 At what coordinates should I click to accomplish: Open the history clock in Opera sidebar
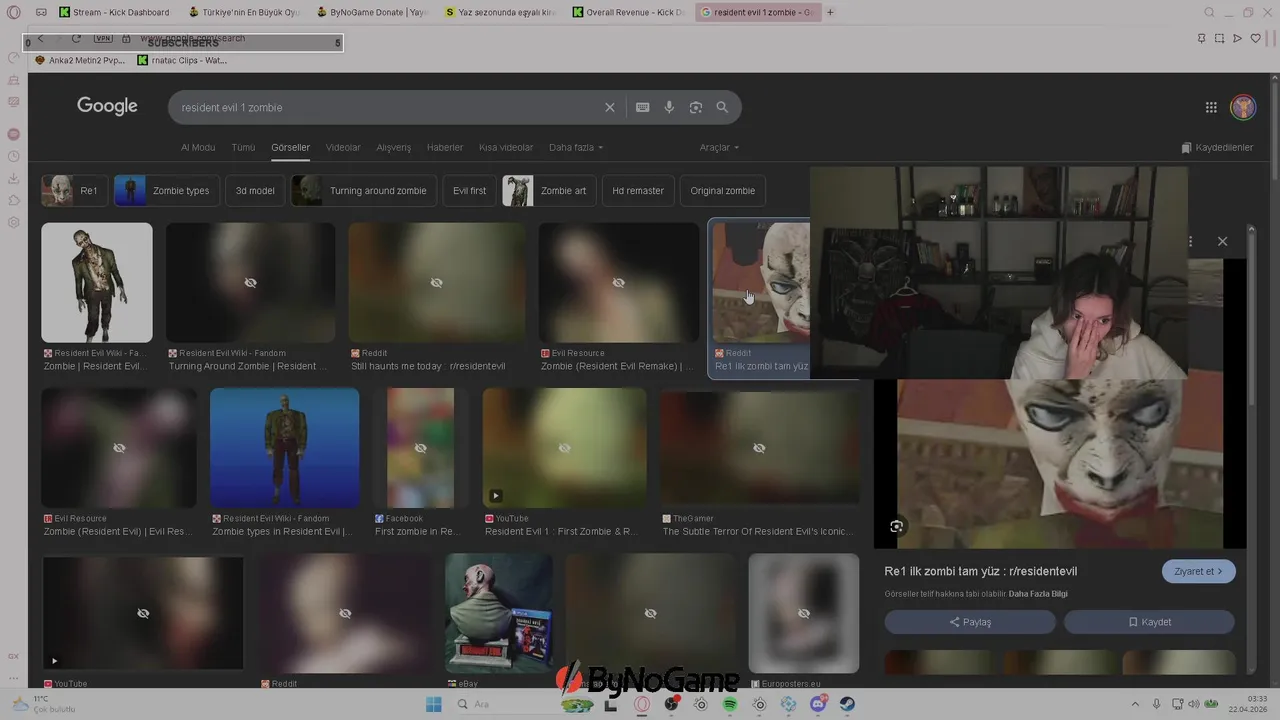click(x=14, y=156)
